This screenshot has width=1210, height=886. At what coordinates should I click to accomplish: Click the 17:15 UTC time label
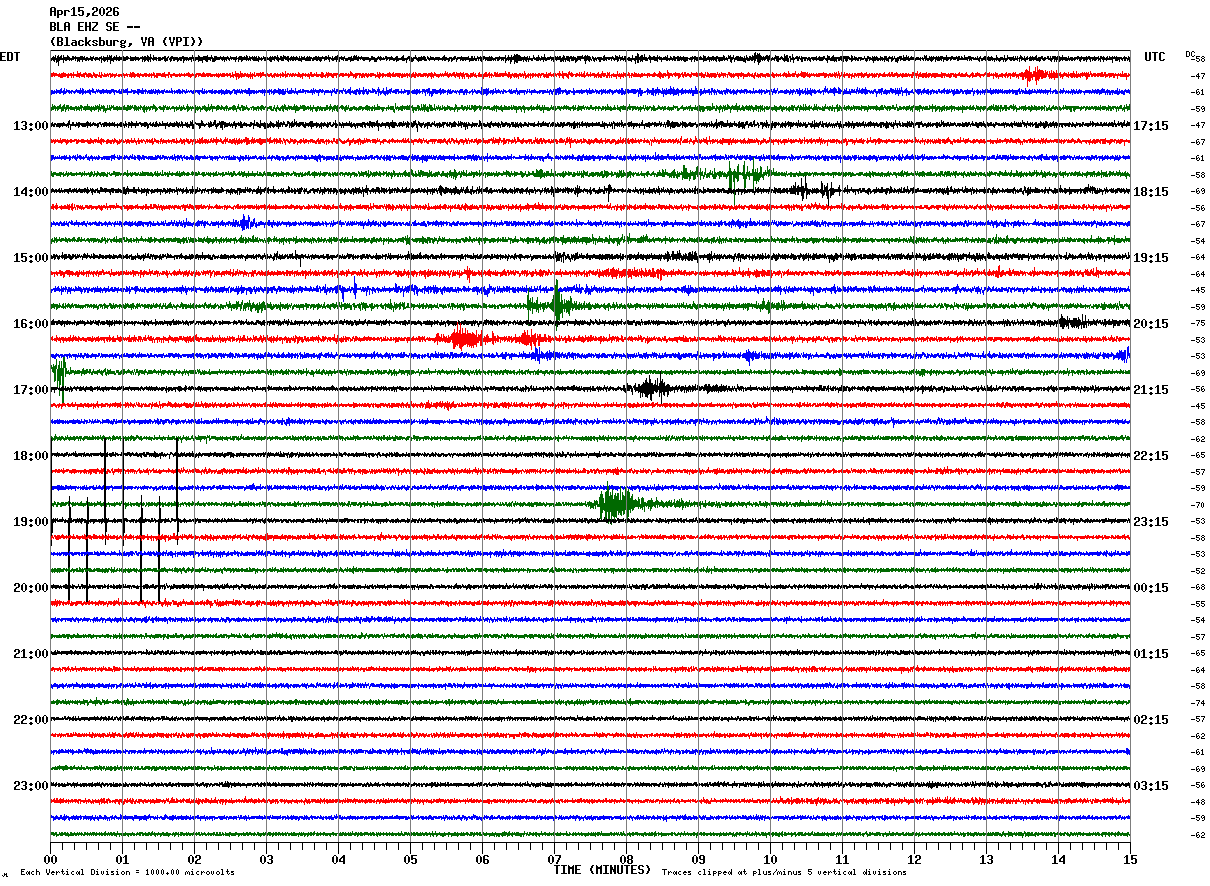(x=1151, y=126)
